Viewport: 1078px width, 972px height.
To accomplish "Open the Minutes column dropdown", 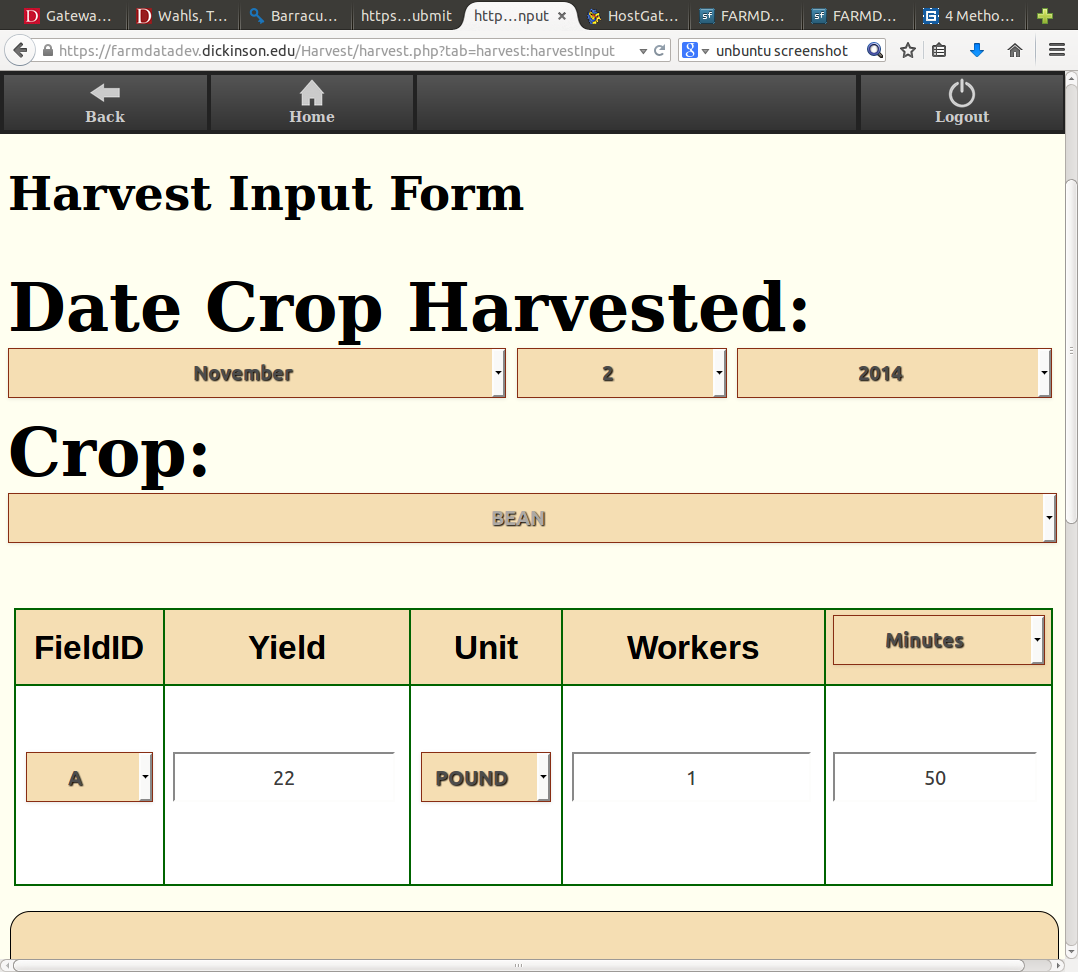I will [937, 641].
